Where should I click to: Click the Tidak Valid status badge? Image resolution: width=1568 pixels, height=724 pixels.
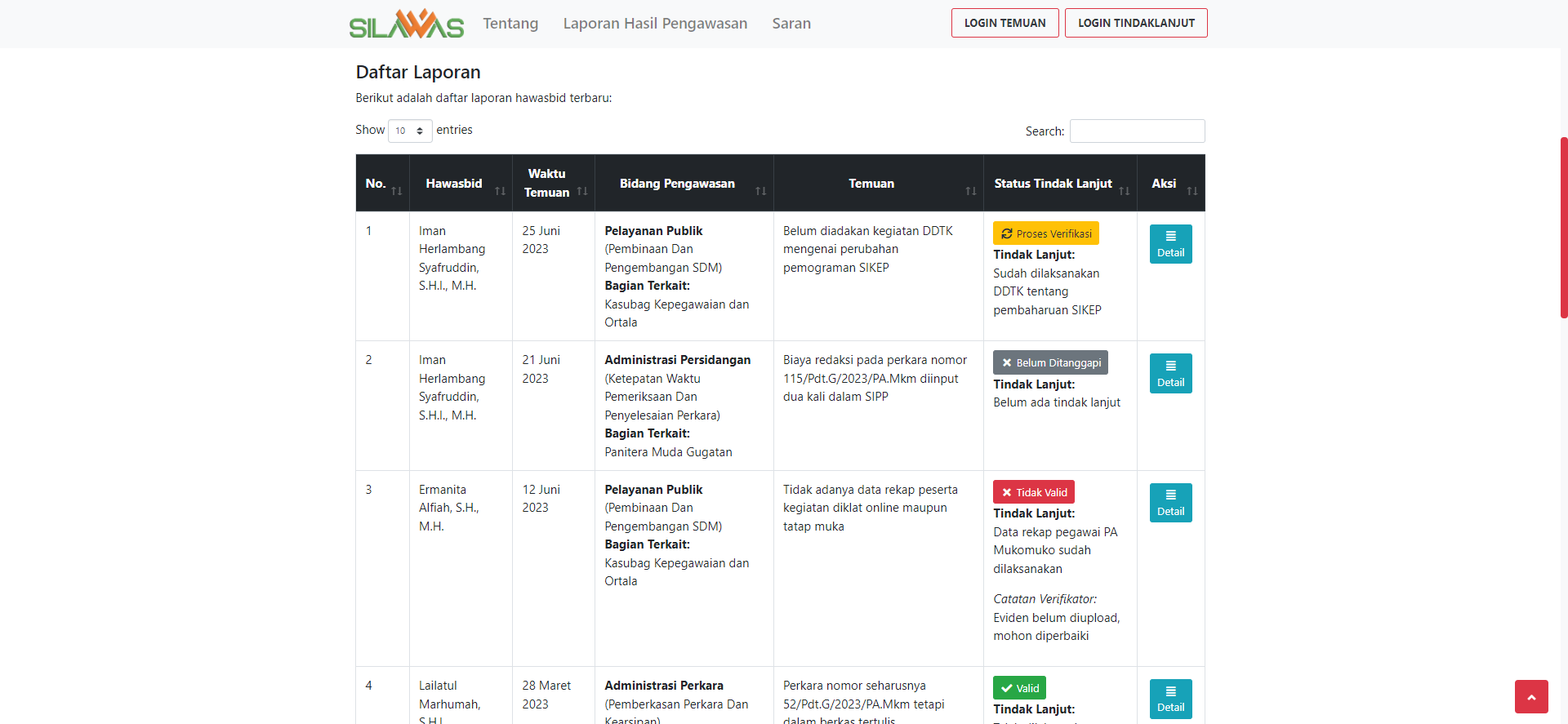(1033, 492)
